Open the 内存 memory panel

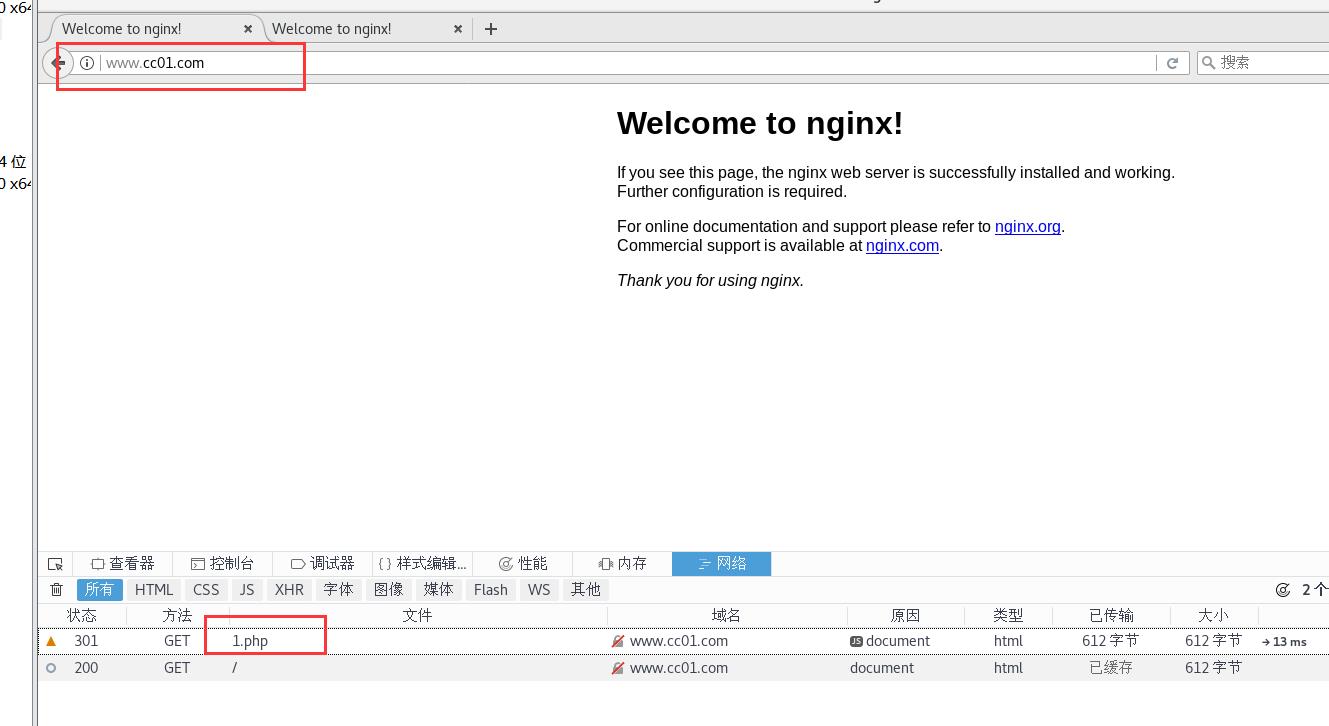(x=622, y=564)
